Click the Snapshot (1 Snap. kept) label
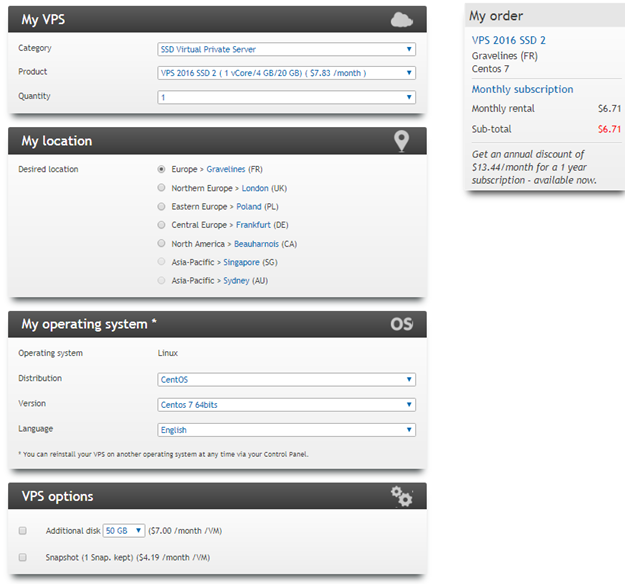627x586 pixels. [89, 558]
